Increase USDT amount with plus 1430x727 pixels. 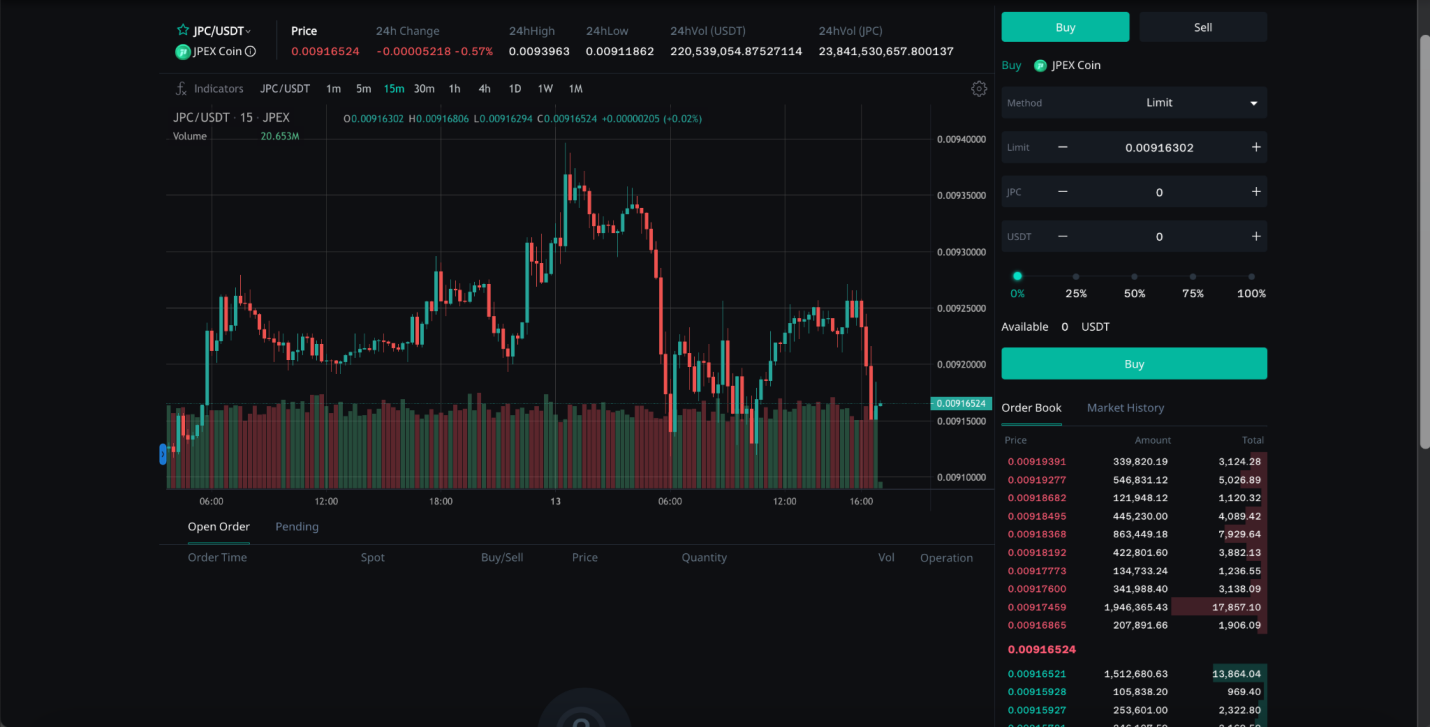pyautogui.click(x=1256, y=236)
